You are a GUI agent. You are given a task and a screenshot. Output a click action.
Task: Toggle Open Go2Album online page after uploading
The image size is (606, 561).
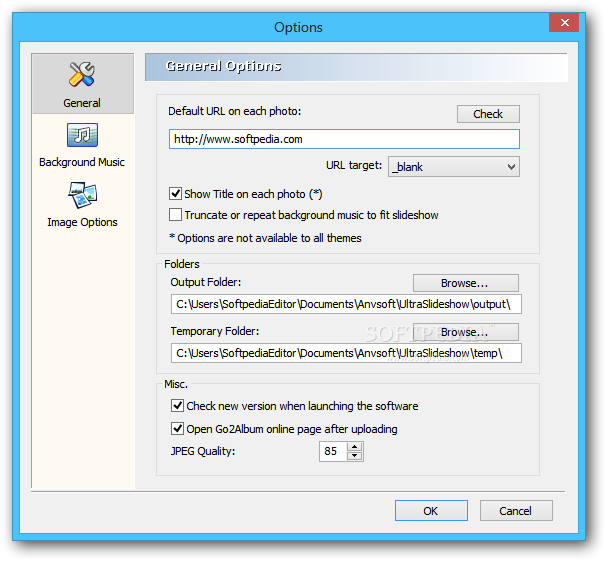click(177, 428)
